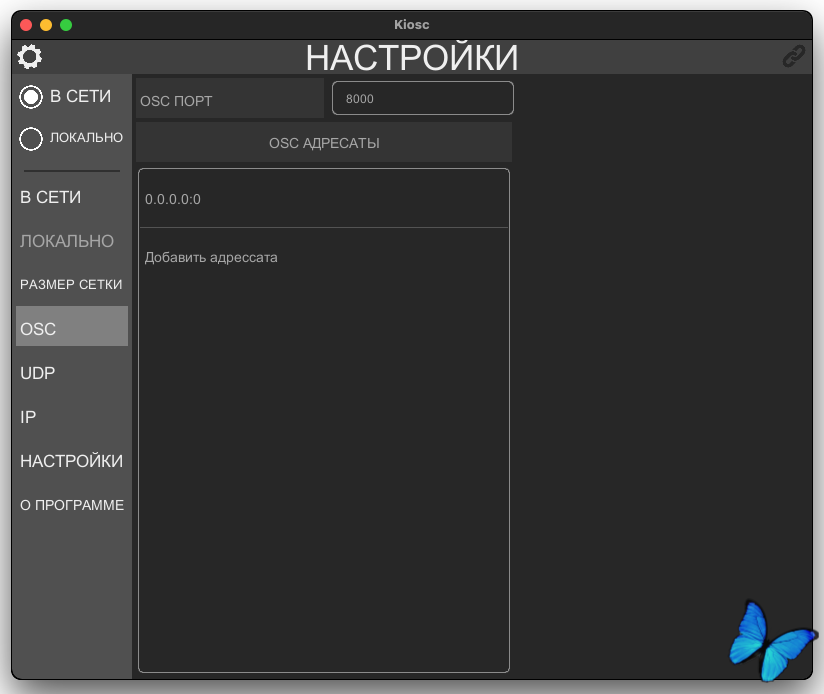Image resolution: width=824 pixels, height=694 pixels.
Task: Click the OSC port field showing 8000
Action: 422,99
